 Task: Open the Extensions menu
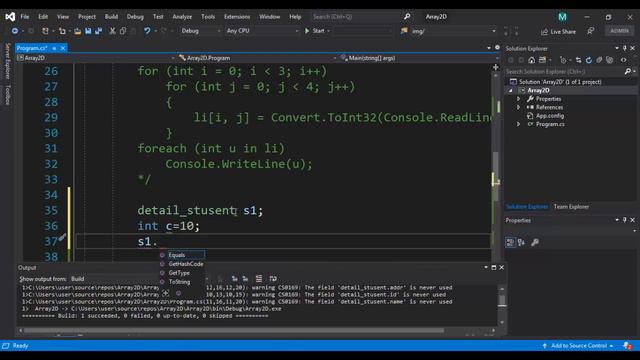pyautogui.click(x=237, y=17)
